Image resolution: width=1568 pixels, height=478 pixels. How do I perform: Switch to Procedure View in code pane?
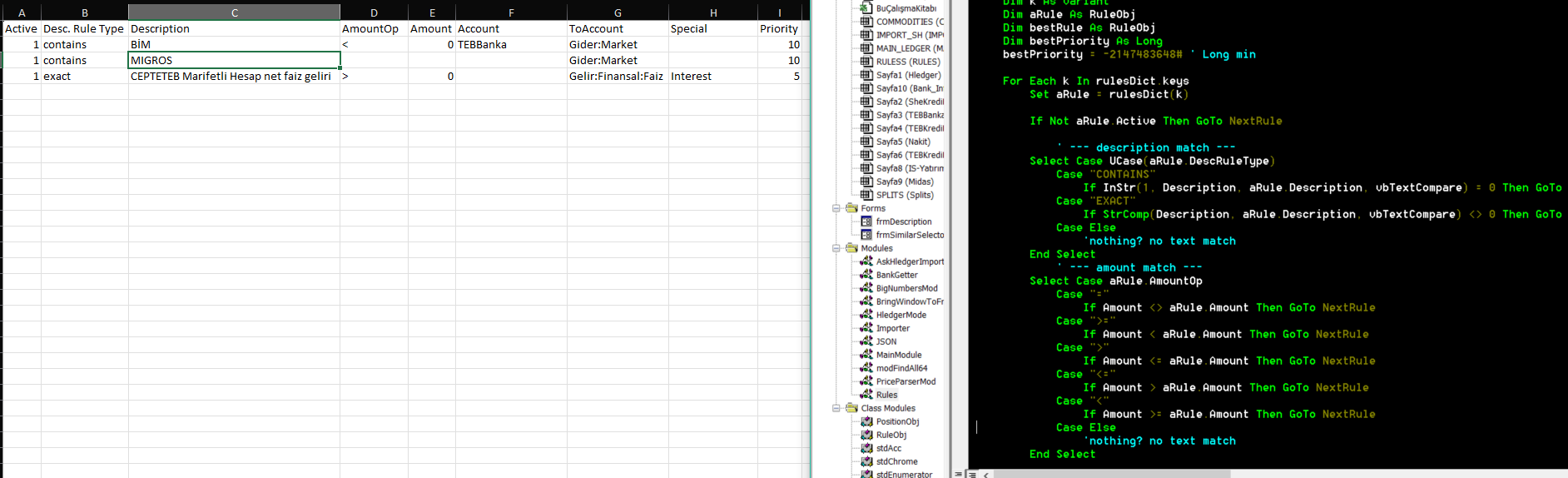pos(959,474)
